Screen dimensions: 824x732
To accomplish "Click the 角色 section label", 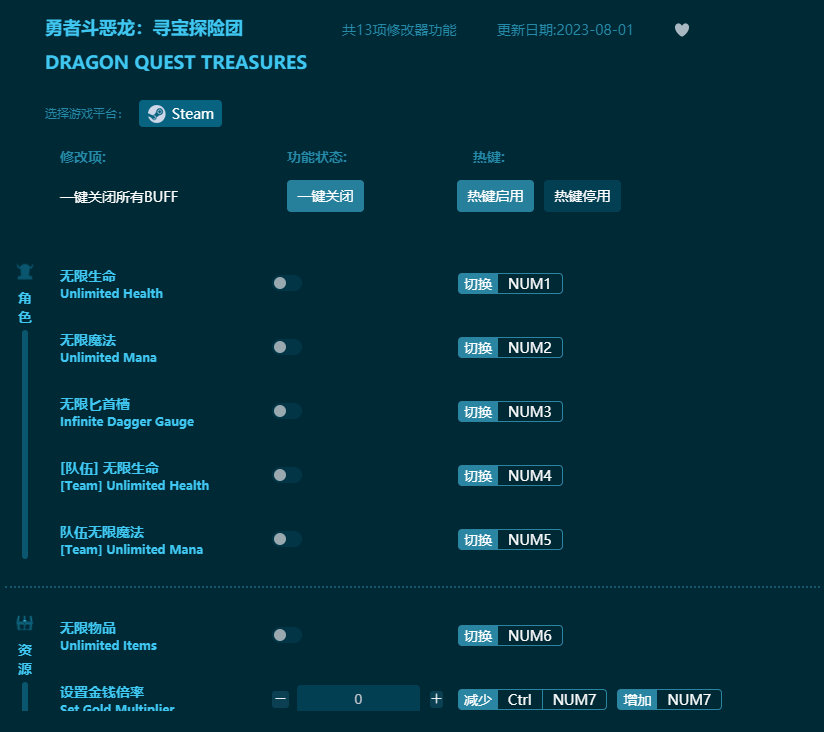I will click(x=25, y=308).
